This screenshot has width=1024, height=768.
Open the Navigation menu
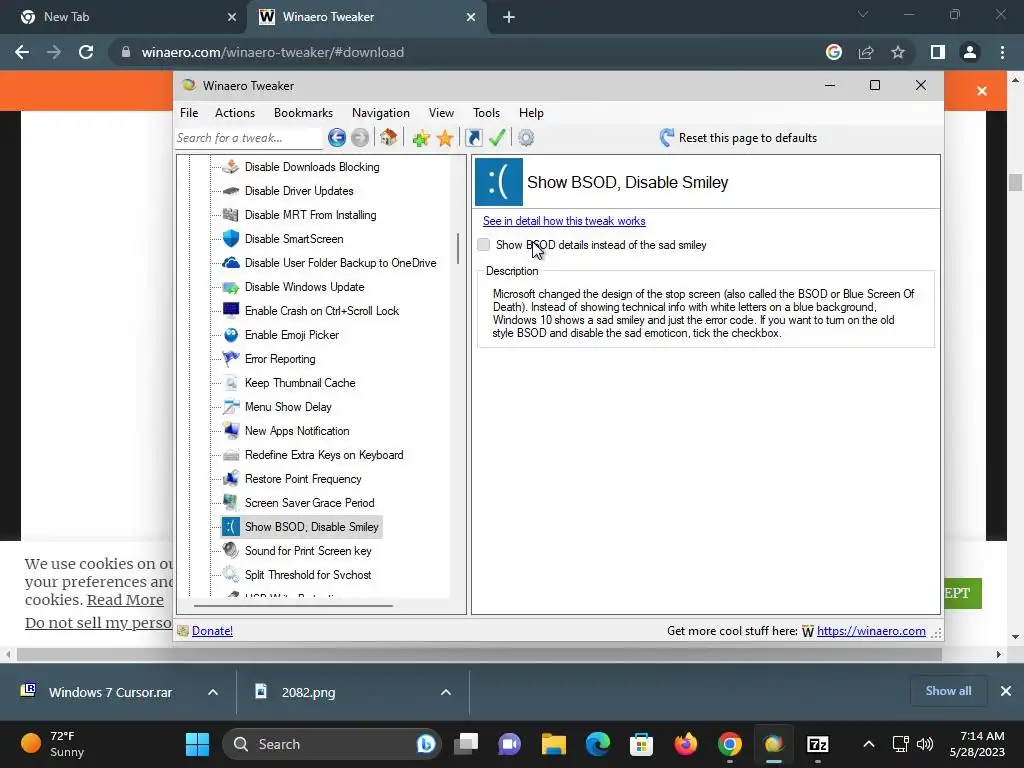click(381, 113)
